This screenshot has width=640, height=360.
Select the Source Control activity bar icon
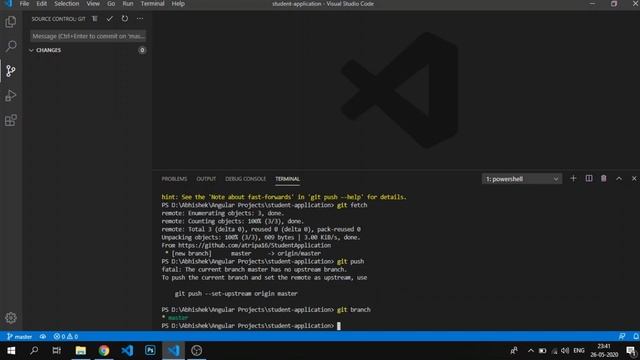[x=11, y=71]
